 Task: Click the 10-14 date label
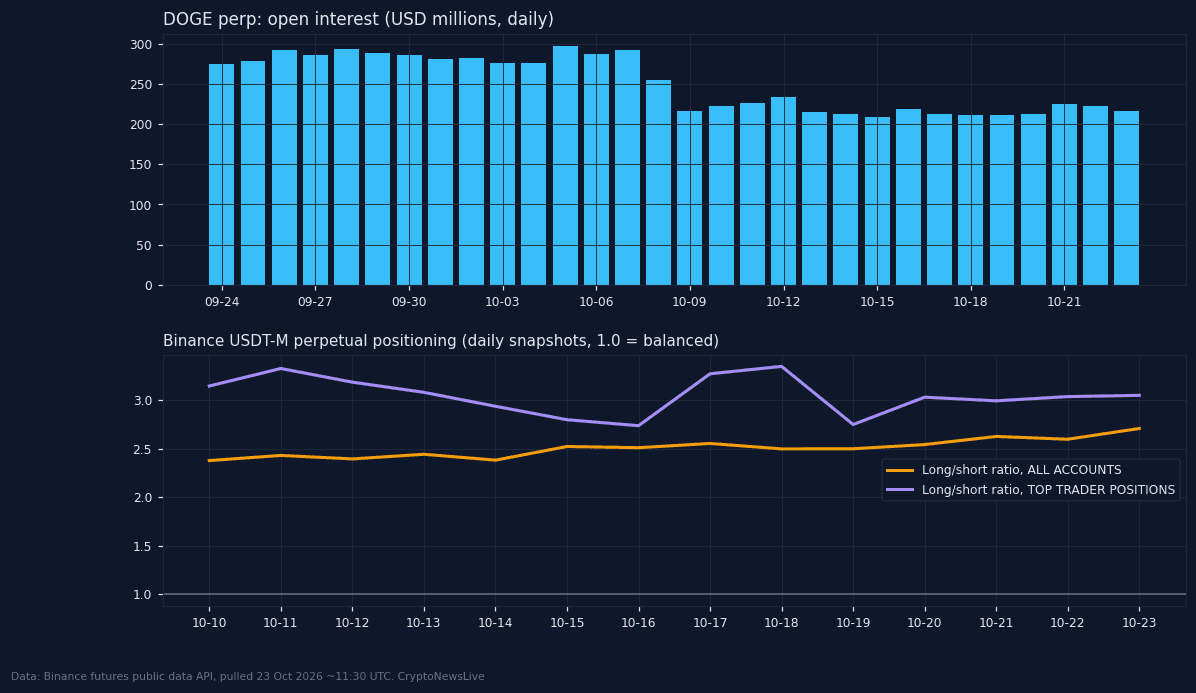tap(495, 623)
